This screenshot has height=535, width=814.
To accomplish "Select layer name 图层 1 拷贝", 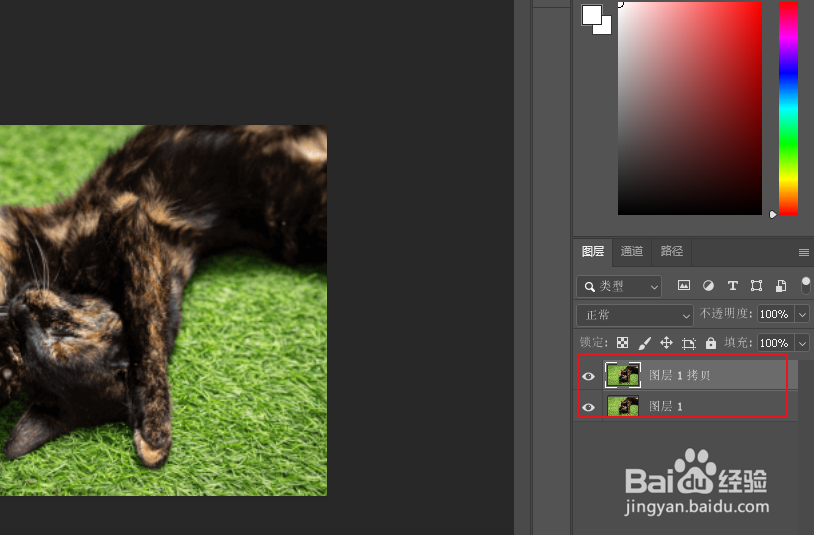I will click(x=680, y=375).
